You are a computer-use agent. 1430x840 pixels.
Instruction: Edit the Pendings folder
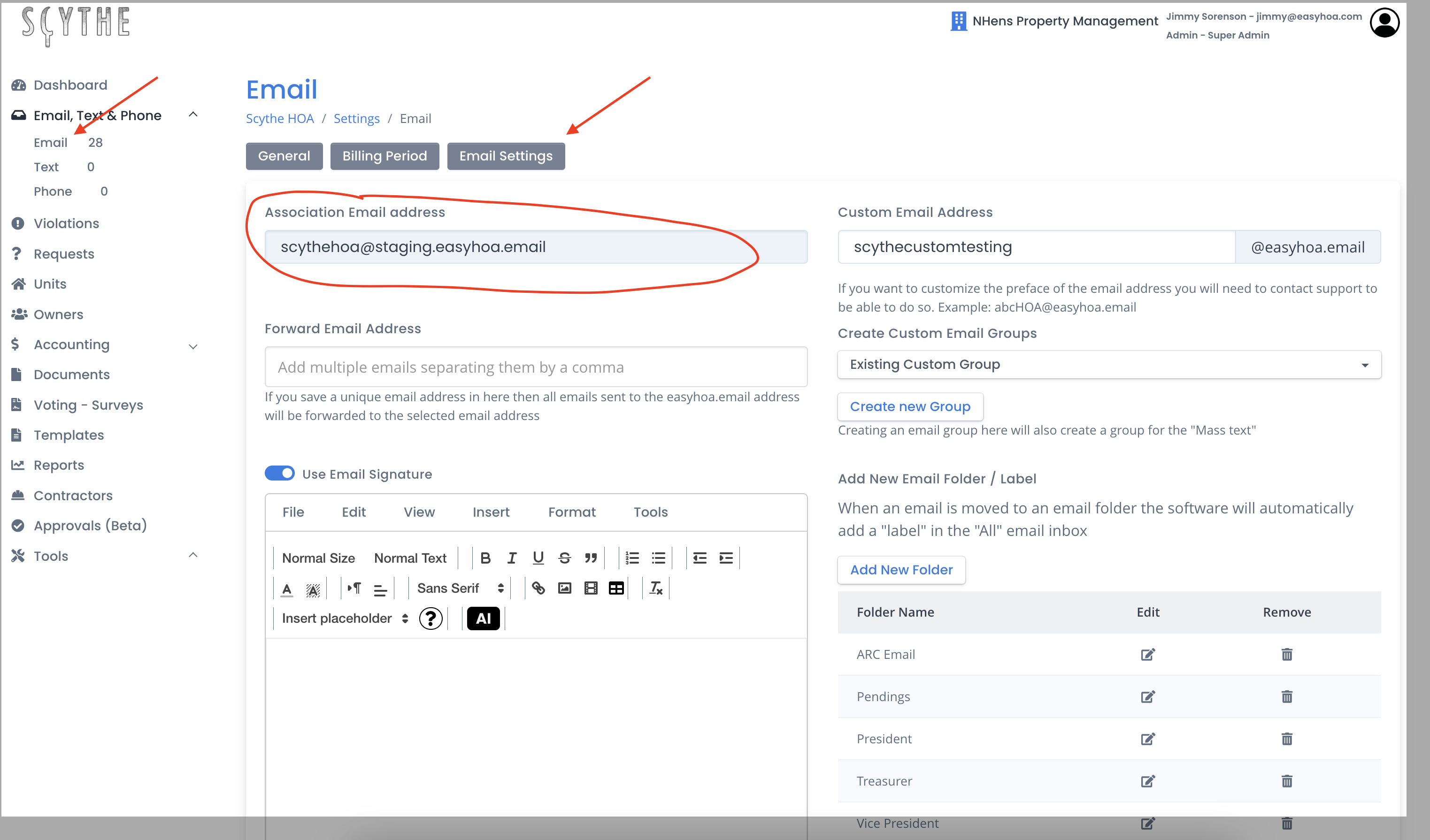click(x=1147, y=696)
